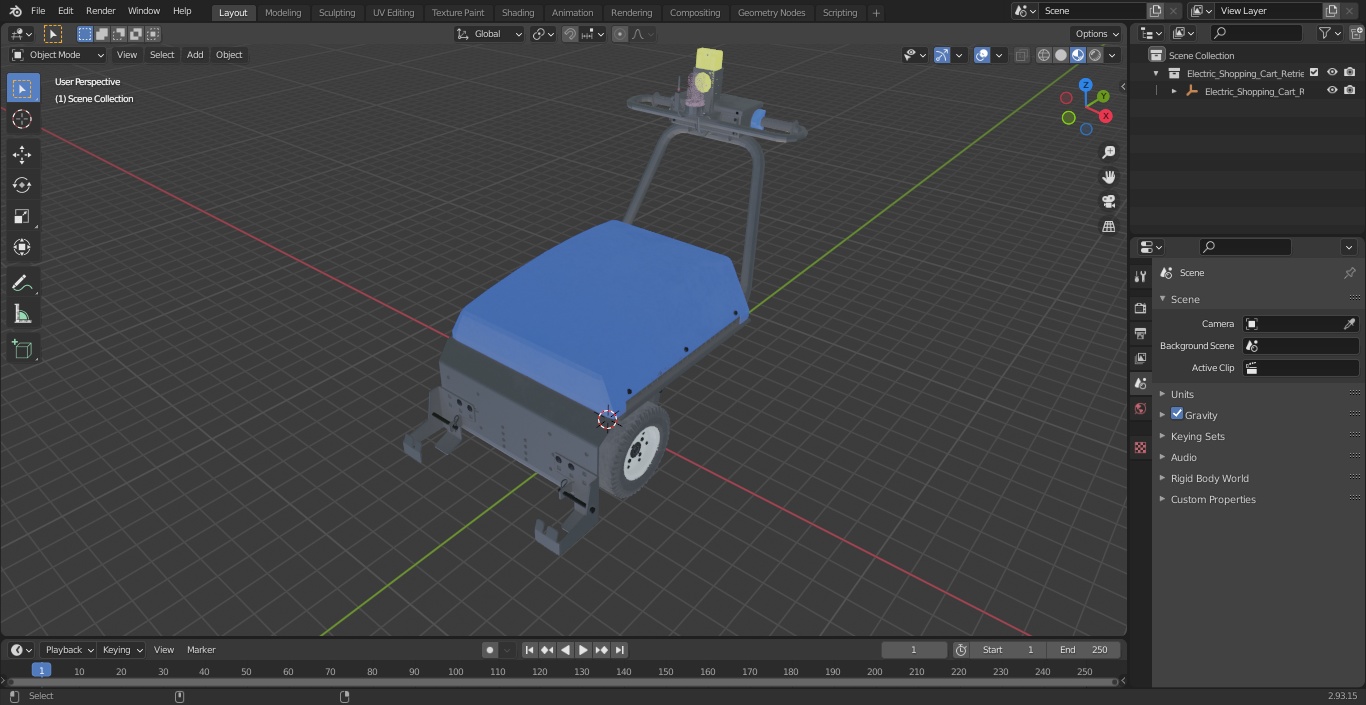Play the animation forward
The height and width of the screenshot is (705, 1366).
[x=583, y=650]
